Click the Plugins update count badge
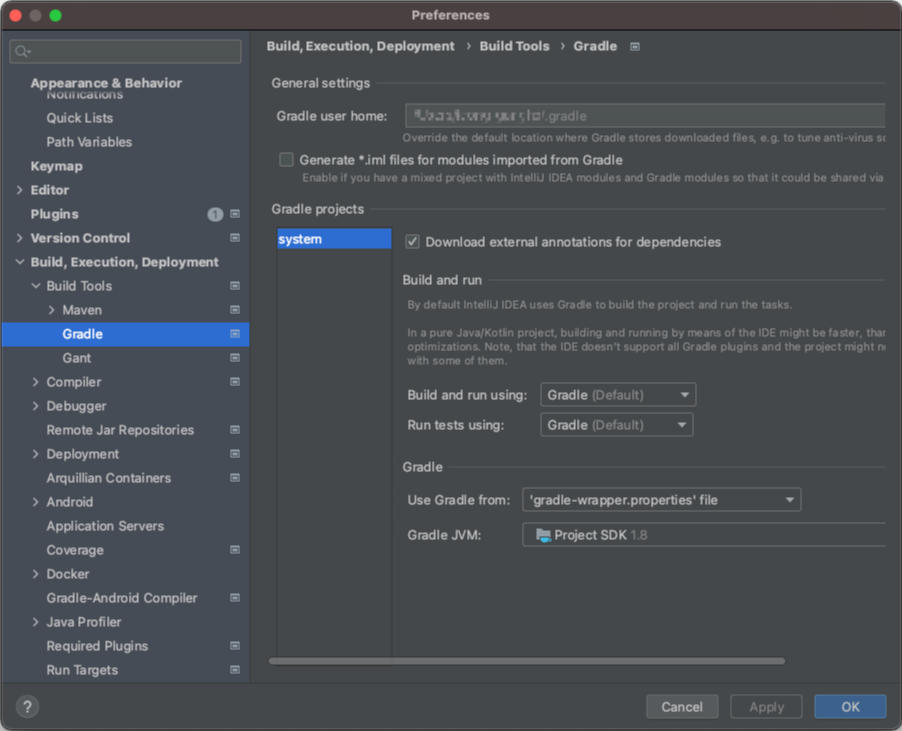902x731 pixels. click(215, 215)
